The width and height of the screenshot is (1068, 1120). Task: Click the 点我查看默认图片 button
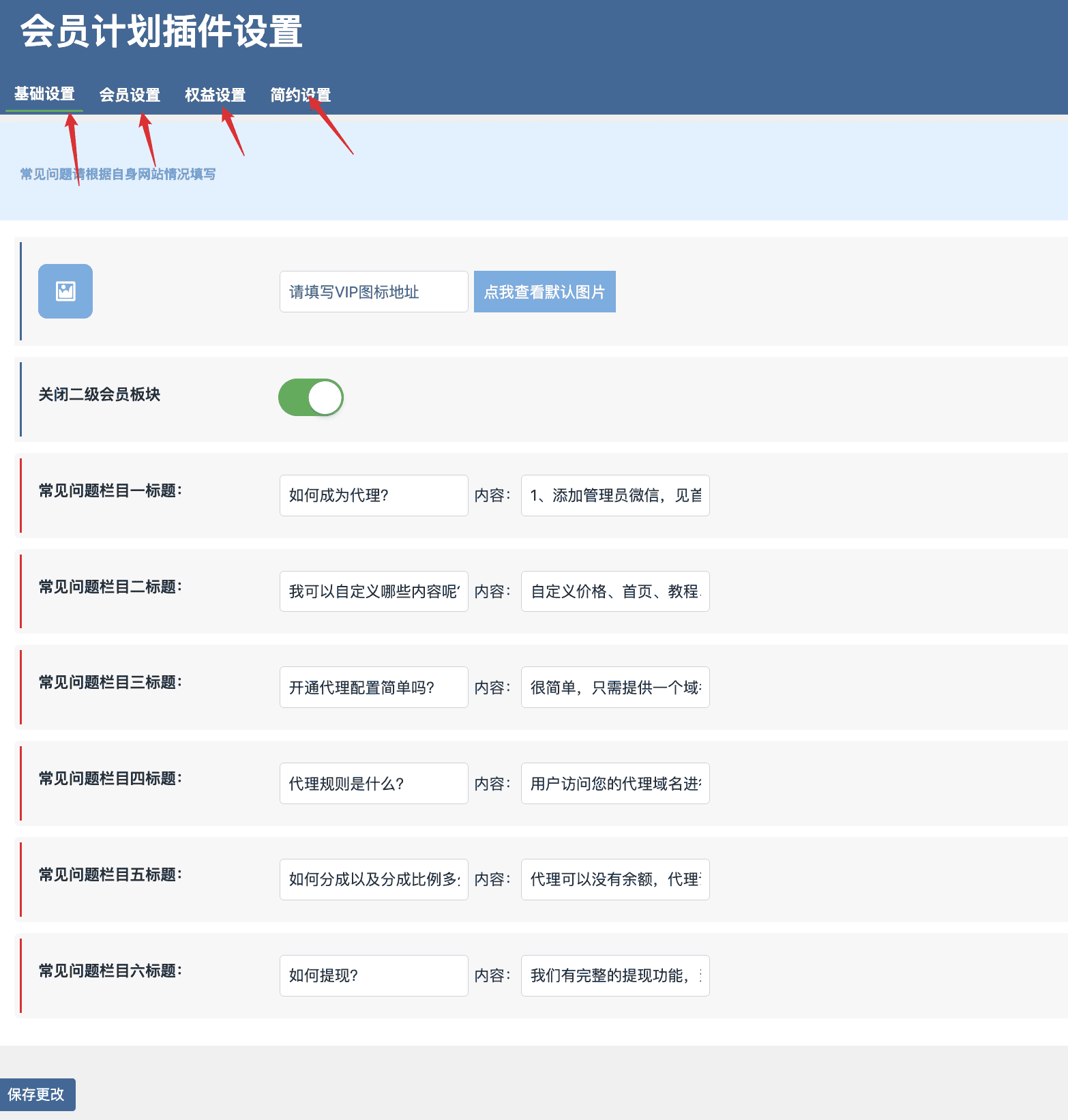point(545,292)
